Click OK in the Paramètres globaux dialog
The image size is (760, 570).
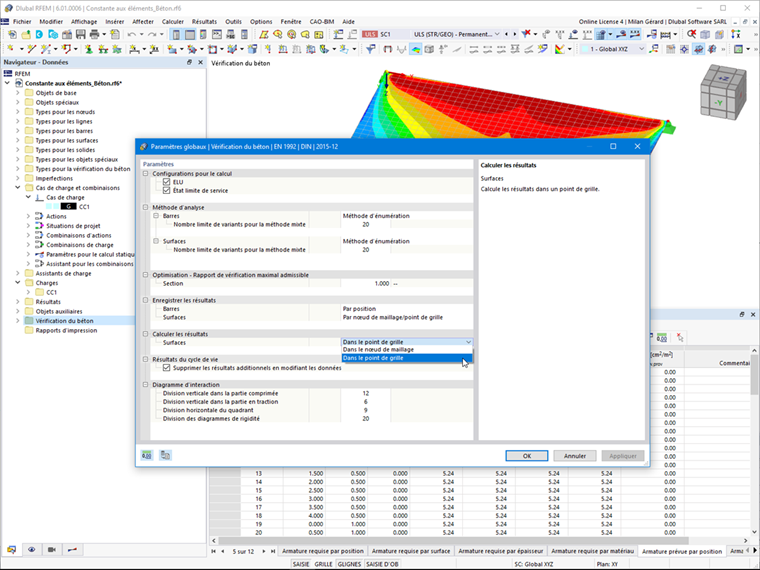[527, 456]
